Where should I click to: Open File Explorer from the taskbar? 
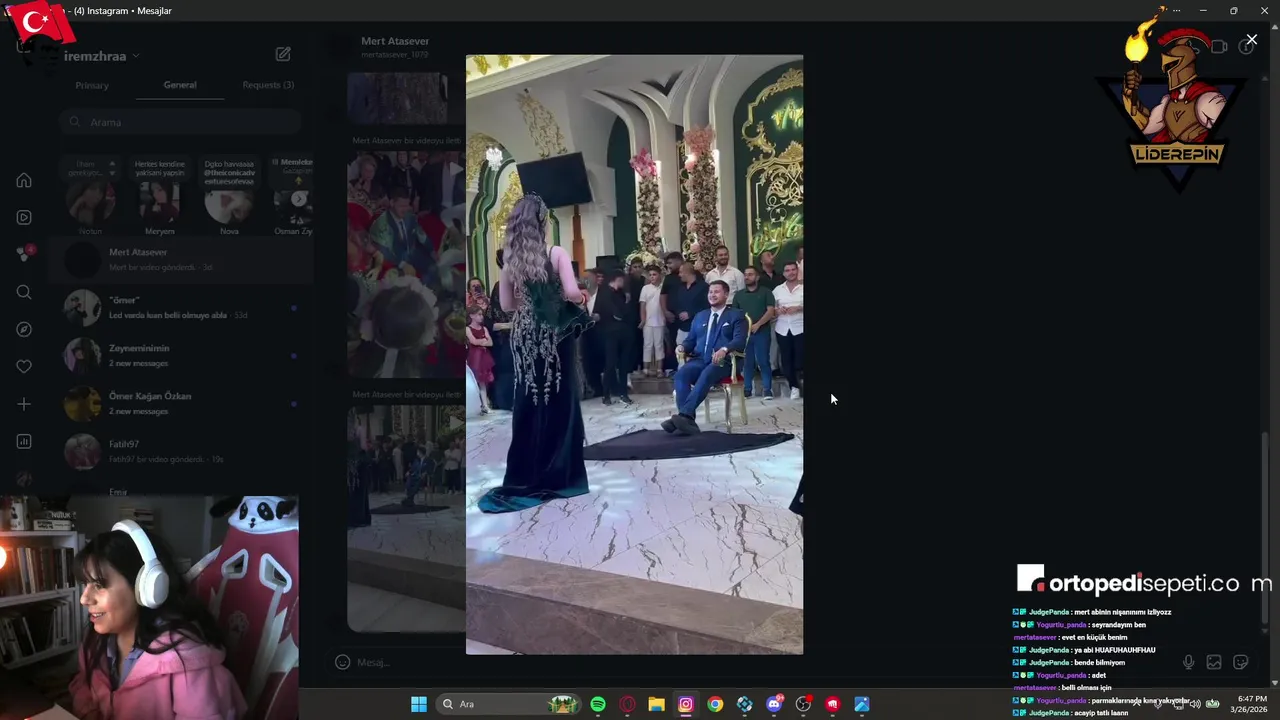656,704
